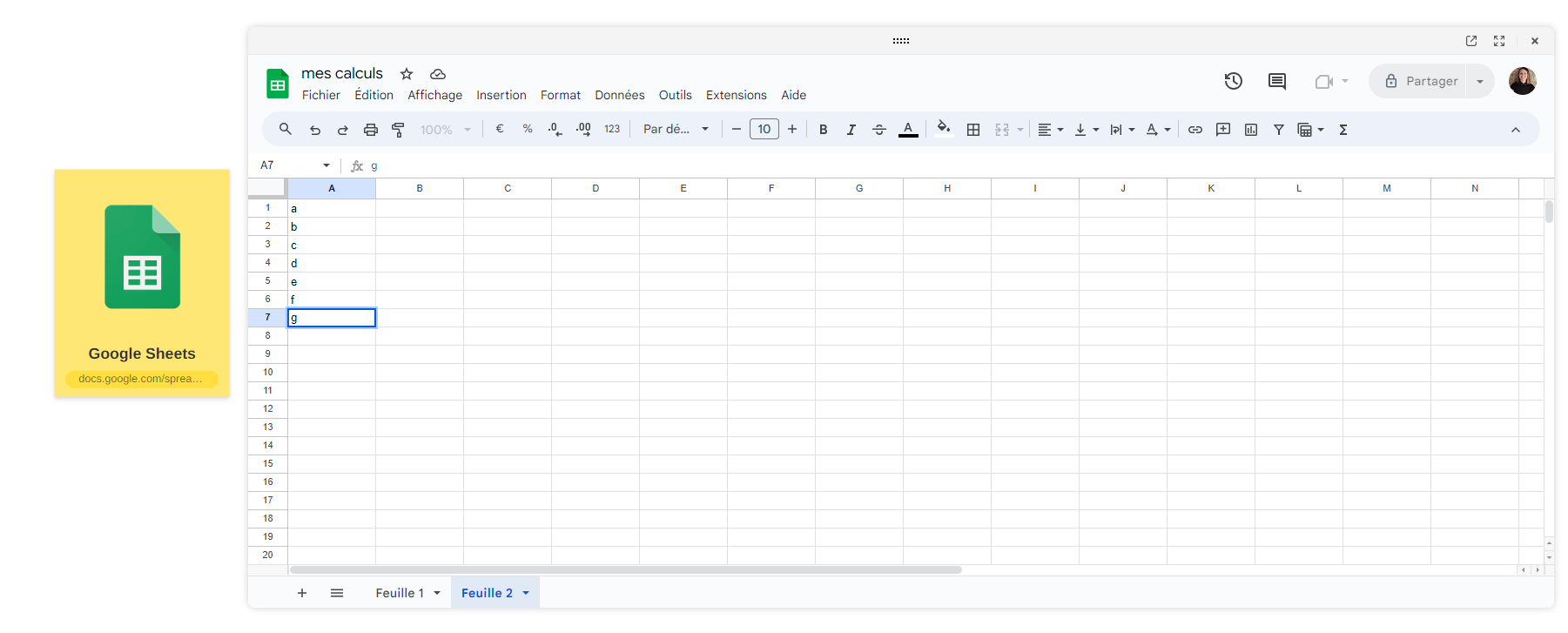The image size is (1568, 633).
Task: Switch to the Feuille 1 tab
Action: pyautogui.click(x=400, y=593)
